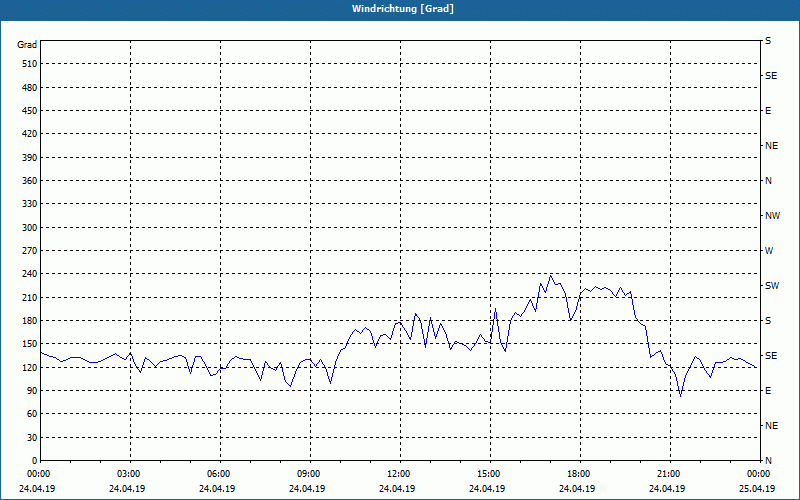Select the 360 y-axis value

point(30,181)
